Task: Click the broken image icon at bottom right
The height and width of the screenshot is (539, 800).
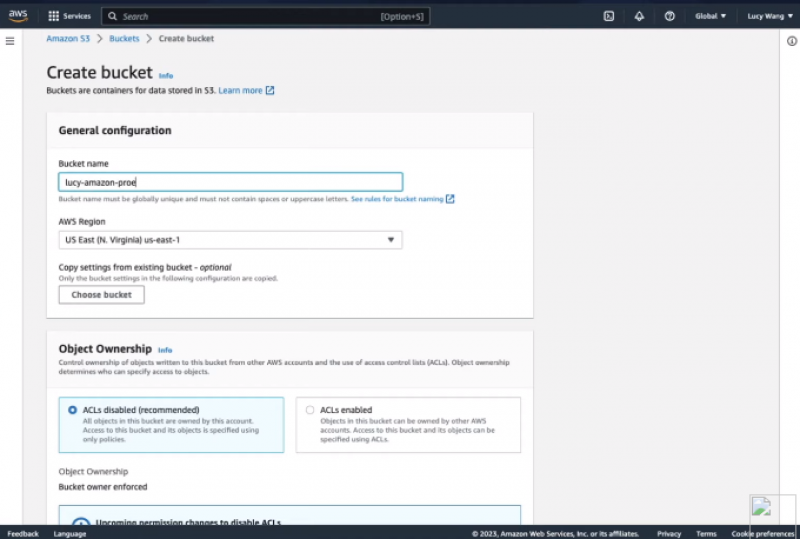Action: point(761,506)
